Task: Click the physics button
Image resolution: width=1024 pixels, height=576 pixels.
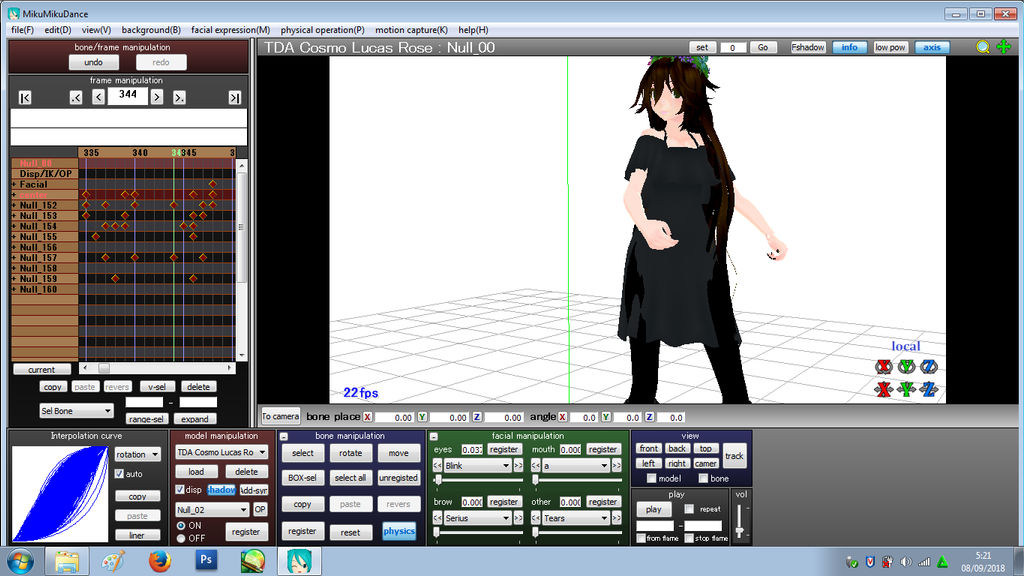Action: pos(399,531)
